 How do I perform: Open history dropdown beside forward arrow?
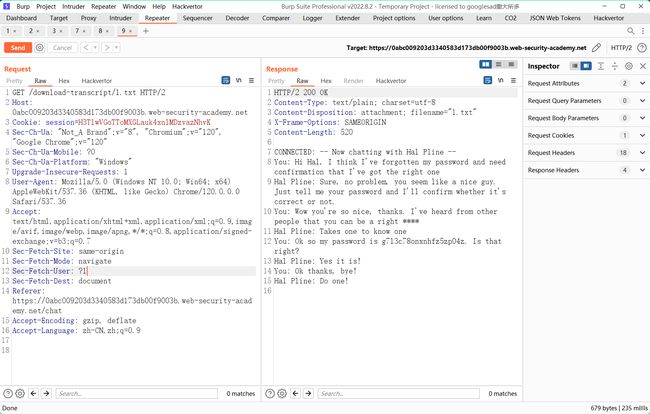click(x=116, y=48)
